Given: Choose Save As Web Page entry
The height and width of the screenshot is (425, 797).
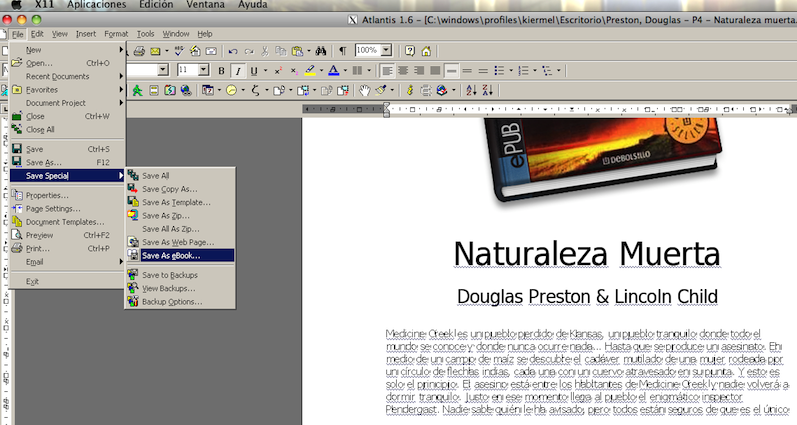Looking at the screenshot, I should pyautogui.click(x=177, y=242).
